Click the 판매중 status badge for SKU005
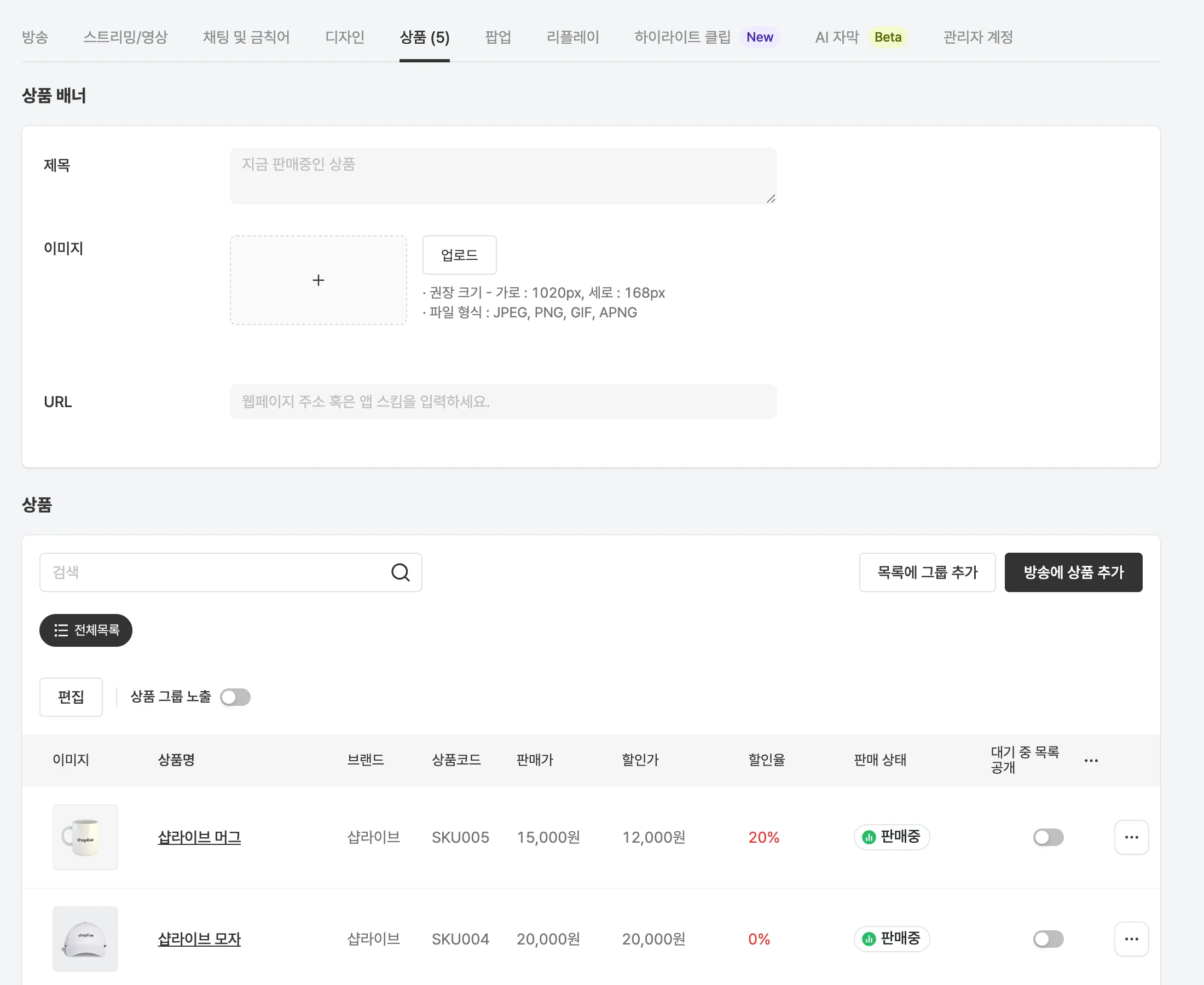Viewport: 1204px width, 985px height. pos(892,837)
